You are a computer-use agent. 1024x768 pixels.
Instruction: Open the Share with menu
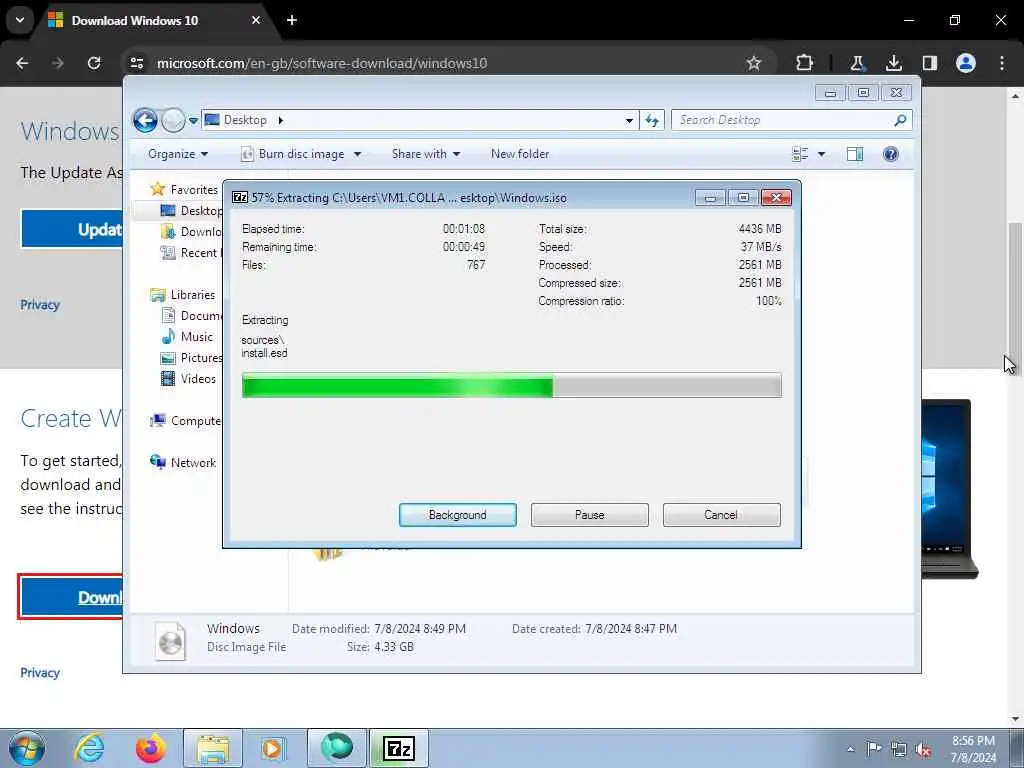tap(426, 154)
